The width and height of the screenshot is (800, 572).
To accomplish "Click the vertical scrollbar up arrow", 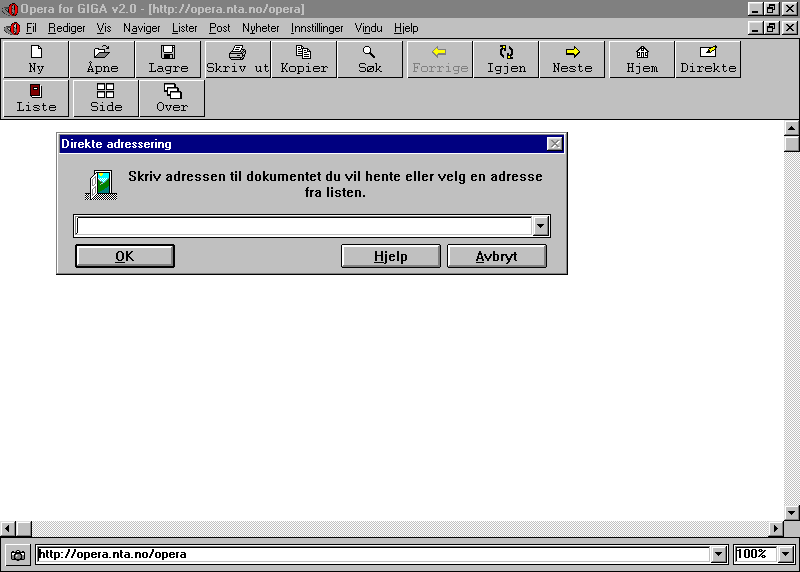I will 791,128.
